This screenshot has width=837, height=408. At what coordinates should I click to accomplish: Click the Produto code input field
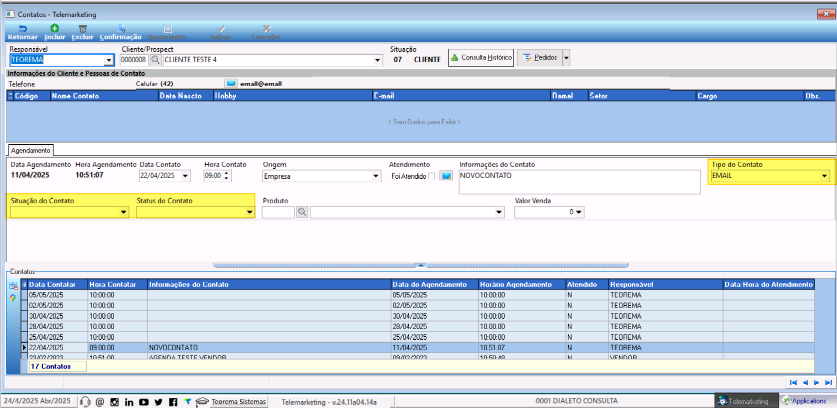[x=278, y=212]
